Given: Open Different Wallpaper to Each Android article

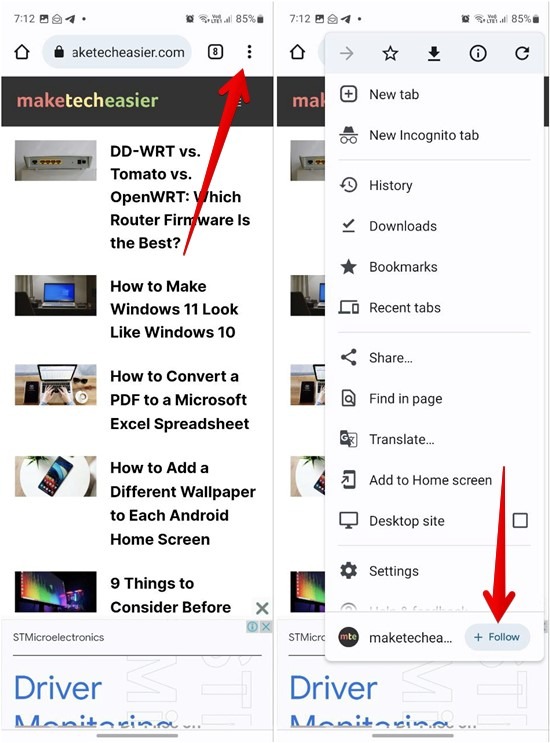Looking at the screenshot, I should click(183, 503).
